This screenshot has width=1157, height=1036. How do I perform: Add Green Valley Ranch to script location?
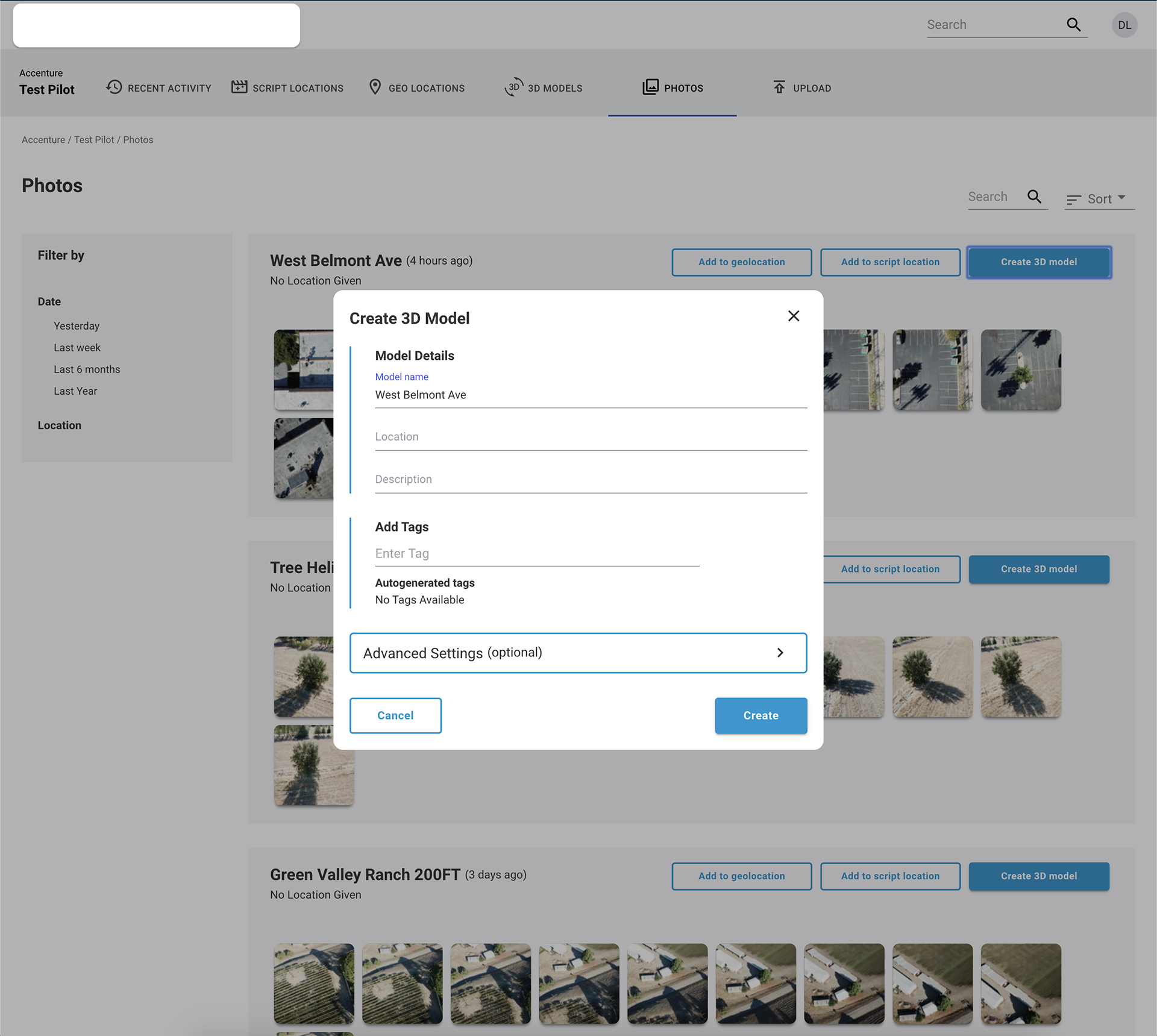tap(890, 876)
